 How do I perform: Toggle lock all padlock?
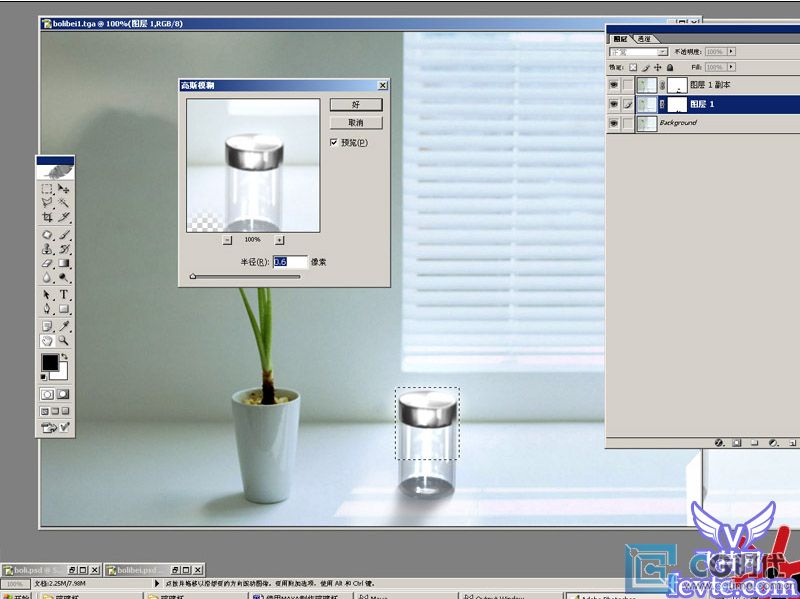pyautogui.click(x=670, y=67)
